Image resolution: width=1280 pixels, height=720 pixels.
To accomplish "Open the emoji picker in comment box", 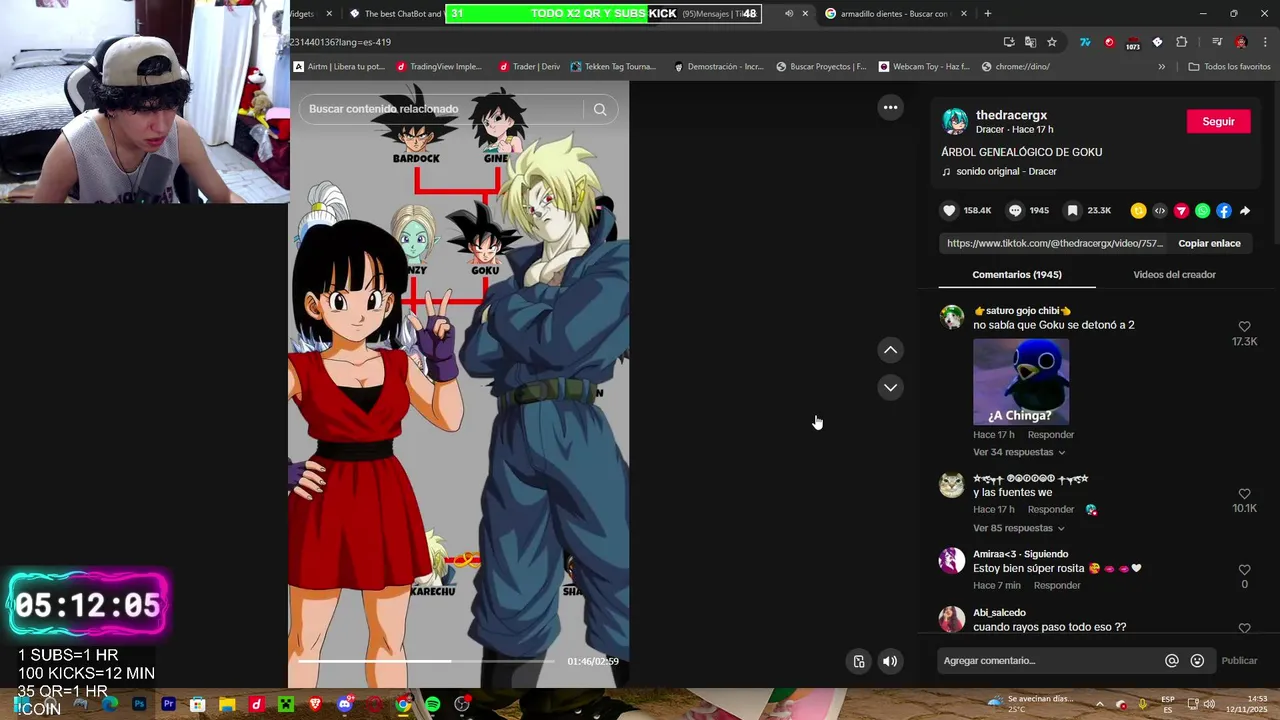I will click(1197, 661).
